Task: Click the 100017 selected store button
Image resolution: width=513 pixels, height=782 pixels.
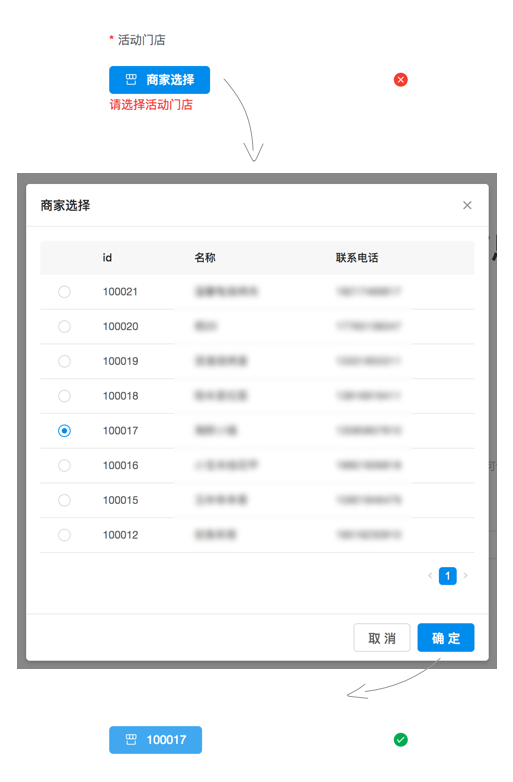Action: click(156, 740)
